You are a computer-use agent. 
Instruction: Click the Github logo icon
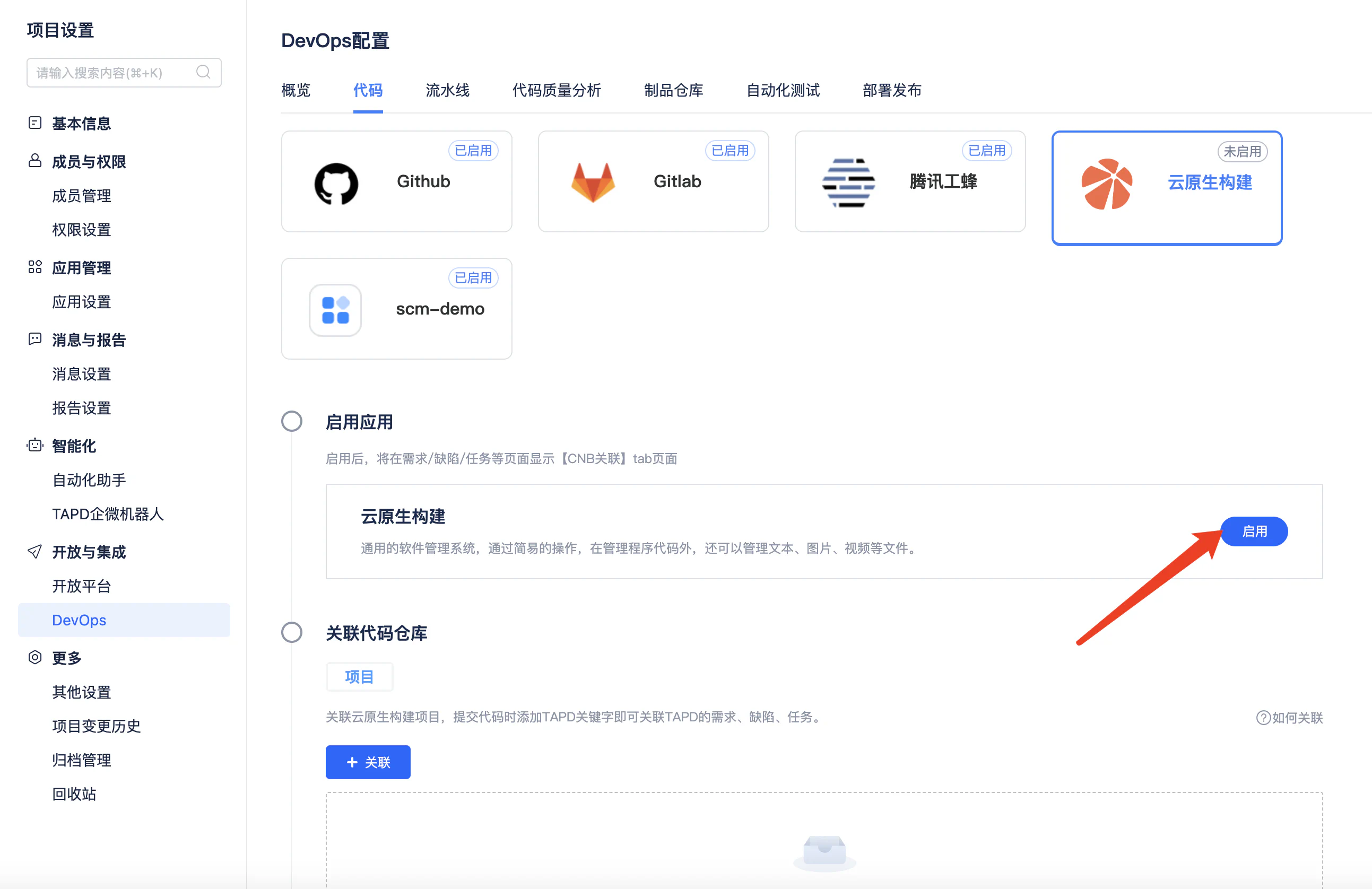pyautogui.click(x=336, y=184)
